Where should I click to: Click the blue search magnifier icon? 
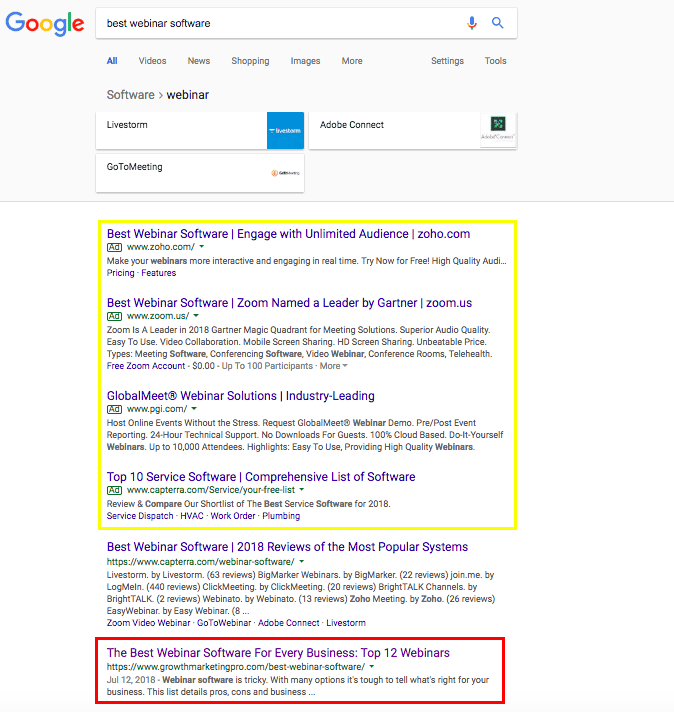tap(498, 23)
